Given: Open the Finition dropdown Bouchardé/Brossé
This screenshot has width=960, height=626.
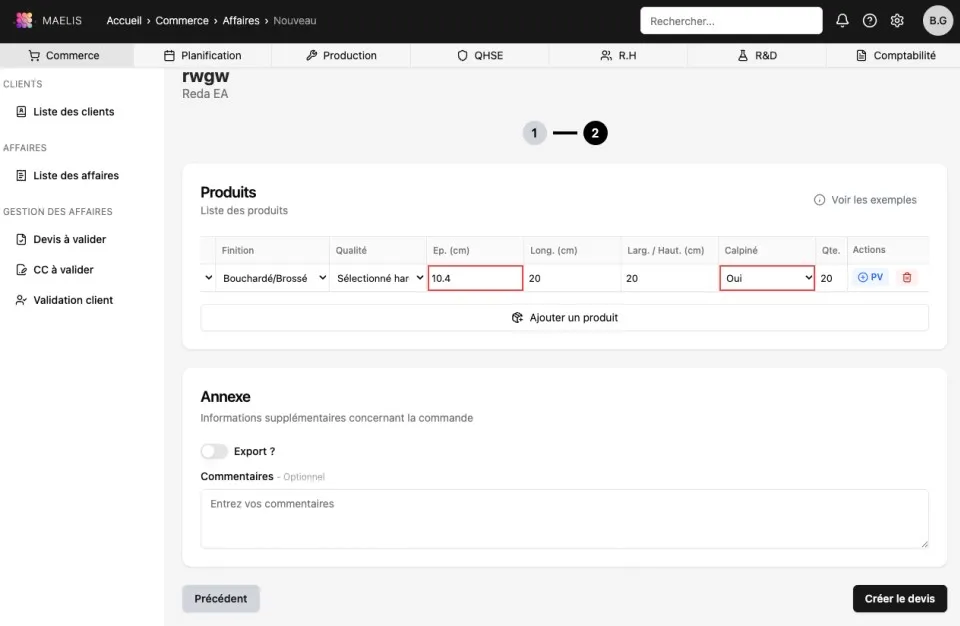Looking at the screenshot, I should 273,278.
